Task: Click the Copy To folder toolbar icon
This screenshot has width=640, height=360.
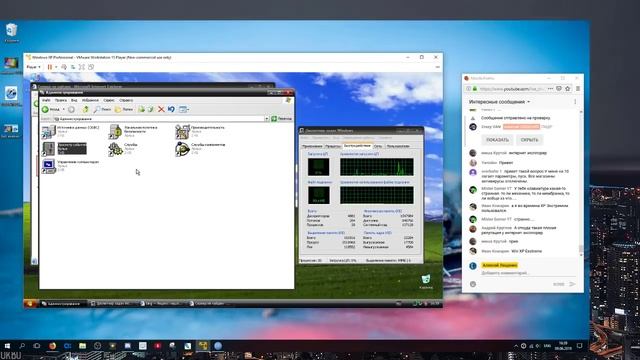Action: (151, 109)
